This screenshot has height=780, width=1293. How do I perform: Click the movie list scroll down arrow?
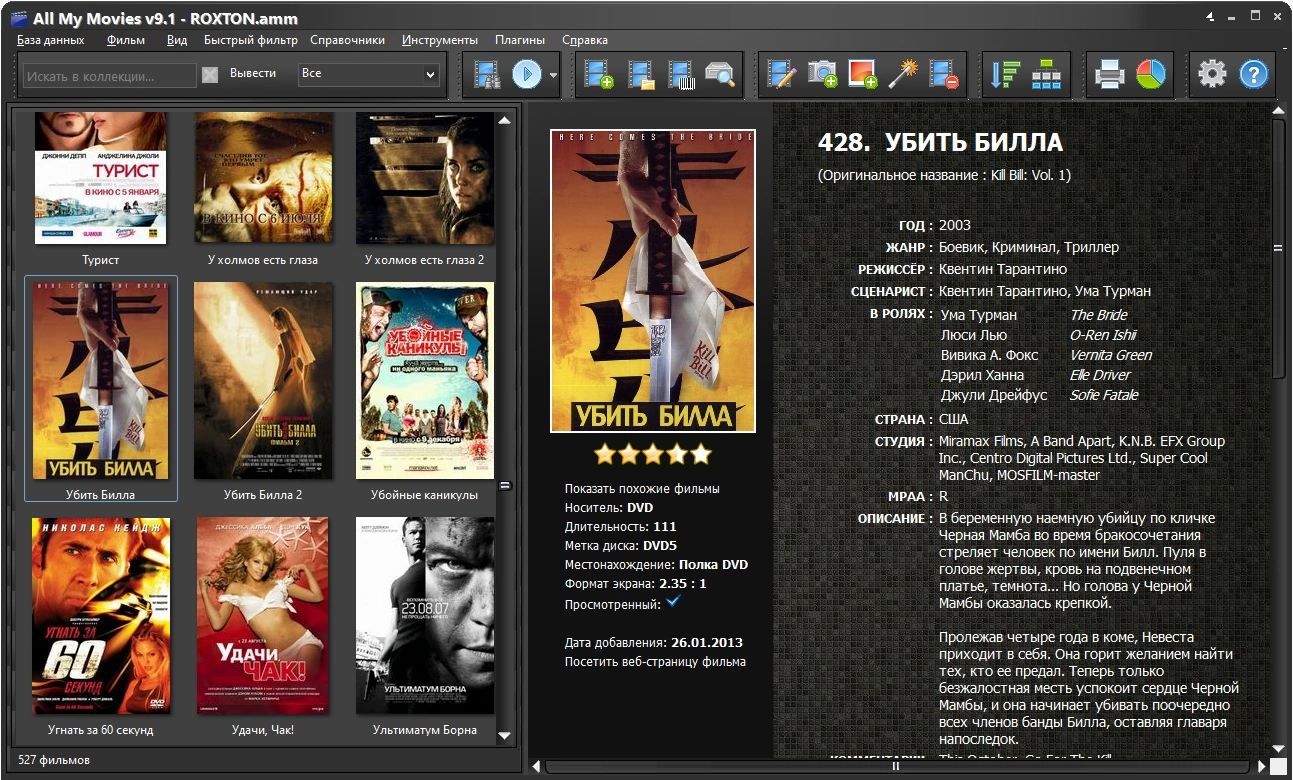point(505,736)
